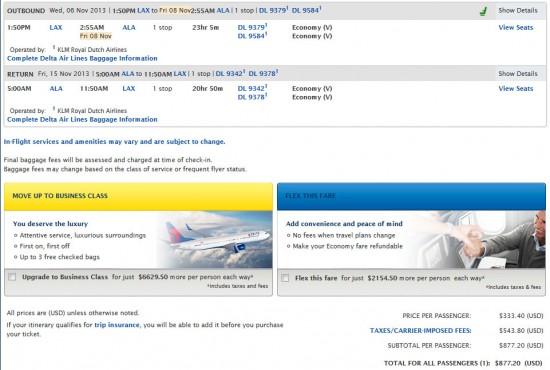Image resolution: width=550 pixels, height=370 pixels.
Task: Enable the Flex this fare checkbox
Action: tap(285, 278)
